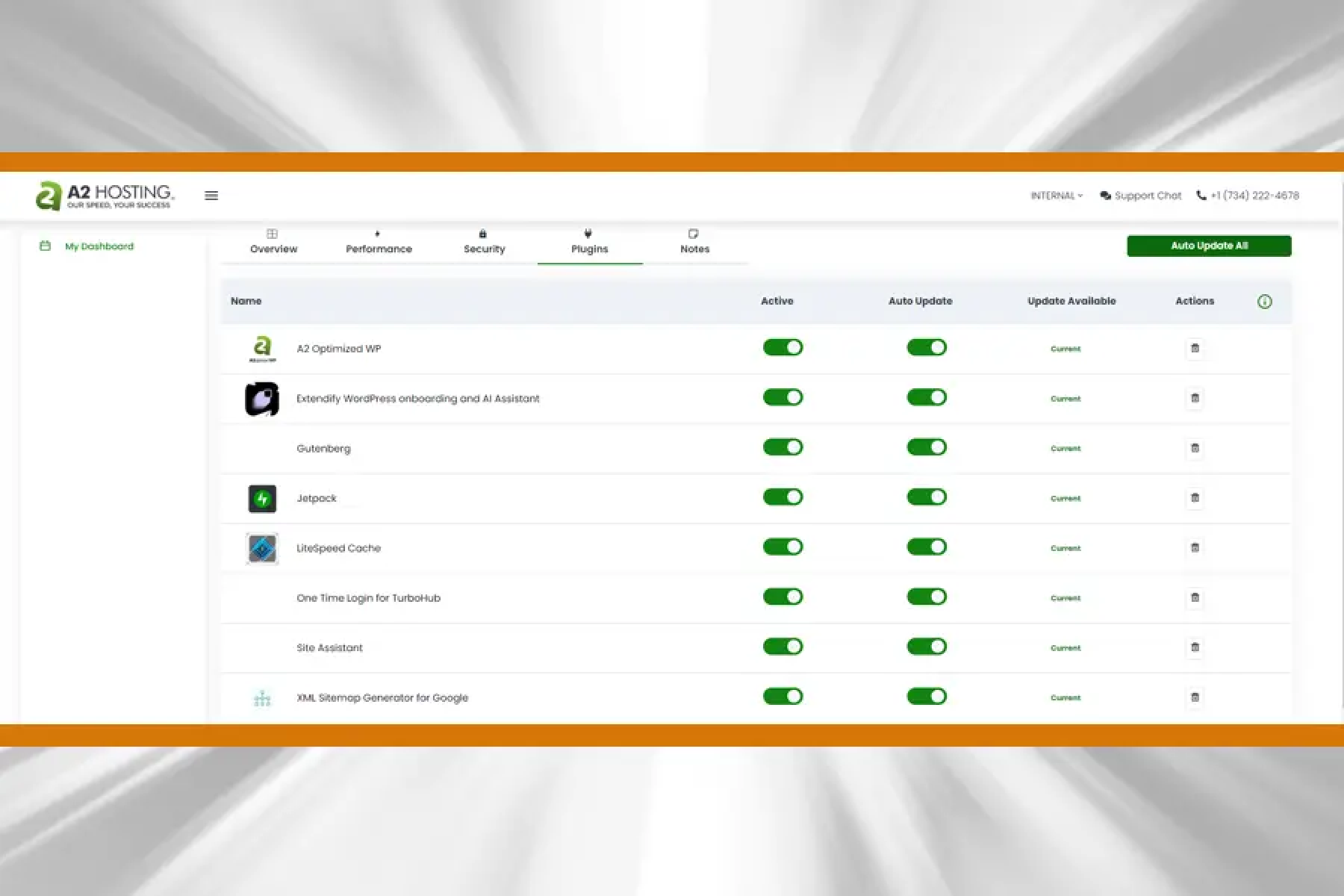Click the Jetpack lightning bolt logo

click(x=262, y=499)
